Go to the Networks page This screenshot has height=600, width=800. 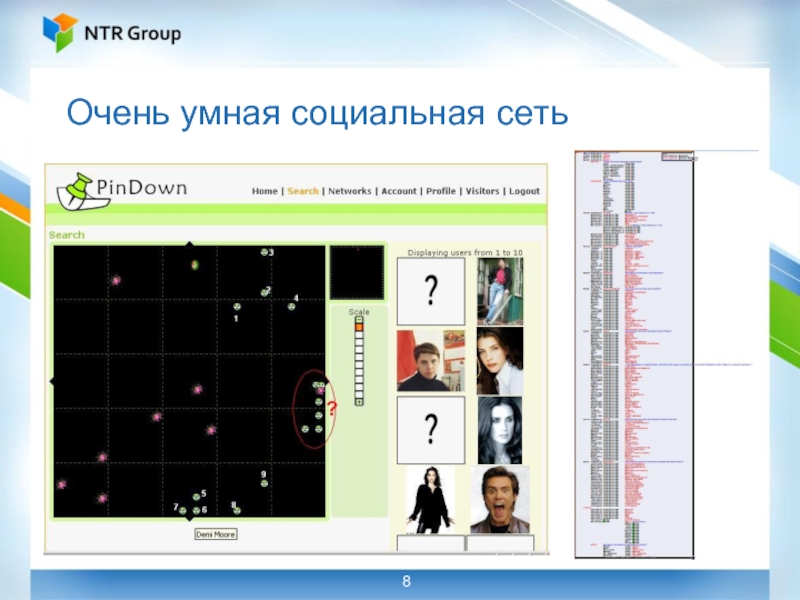click(349, 191)
